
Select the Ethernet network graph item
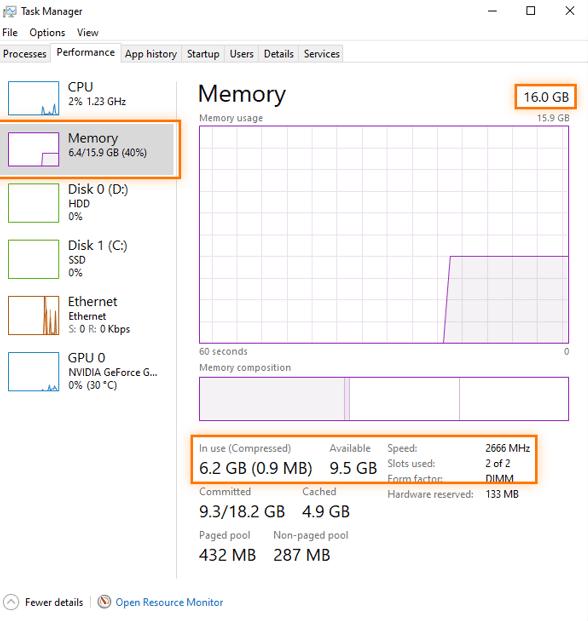click(89, 315)
